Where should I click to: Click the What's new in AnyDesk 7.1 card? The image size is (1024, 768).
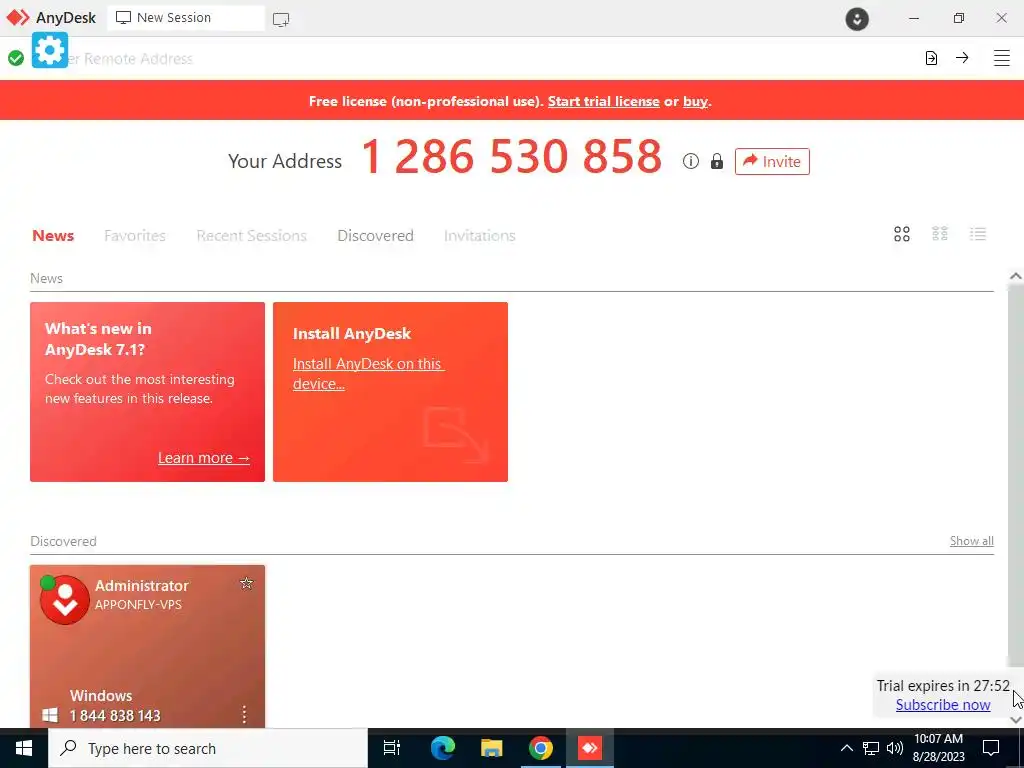[x=147, y=392]
